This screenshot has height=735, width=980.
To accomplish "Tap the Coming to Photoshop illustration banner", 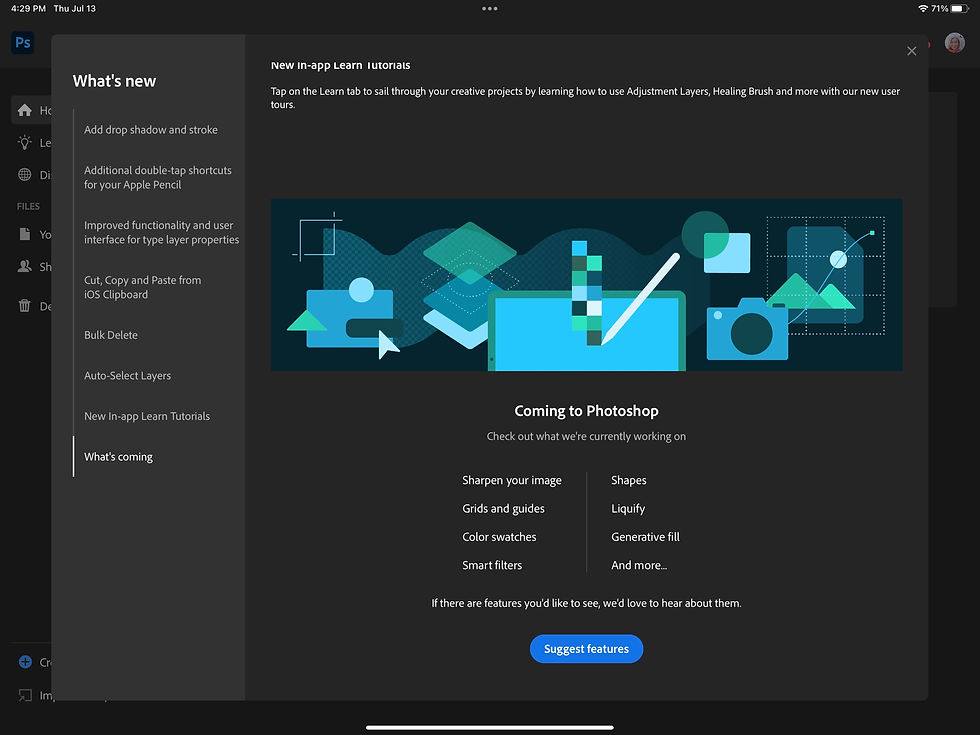I will 586,285.
